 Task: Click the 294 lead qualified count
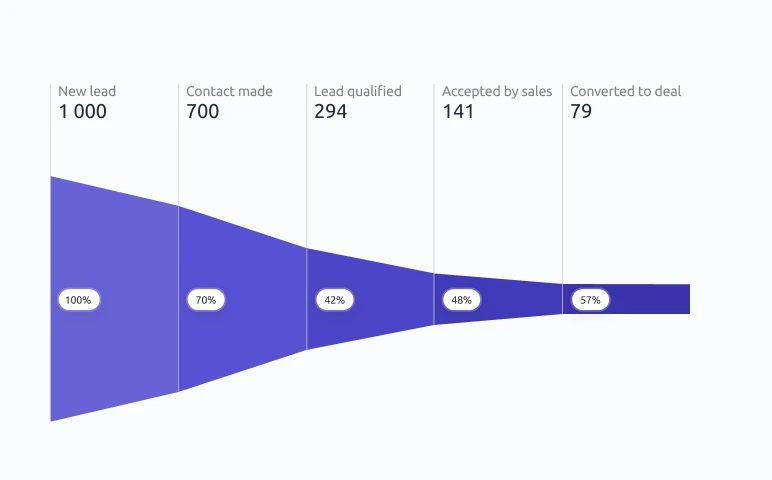330,111
